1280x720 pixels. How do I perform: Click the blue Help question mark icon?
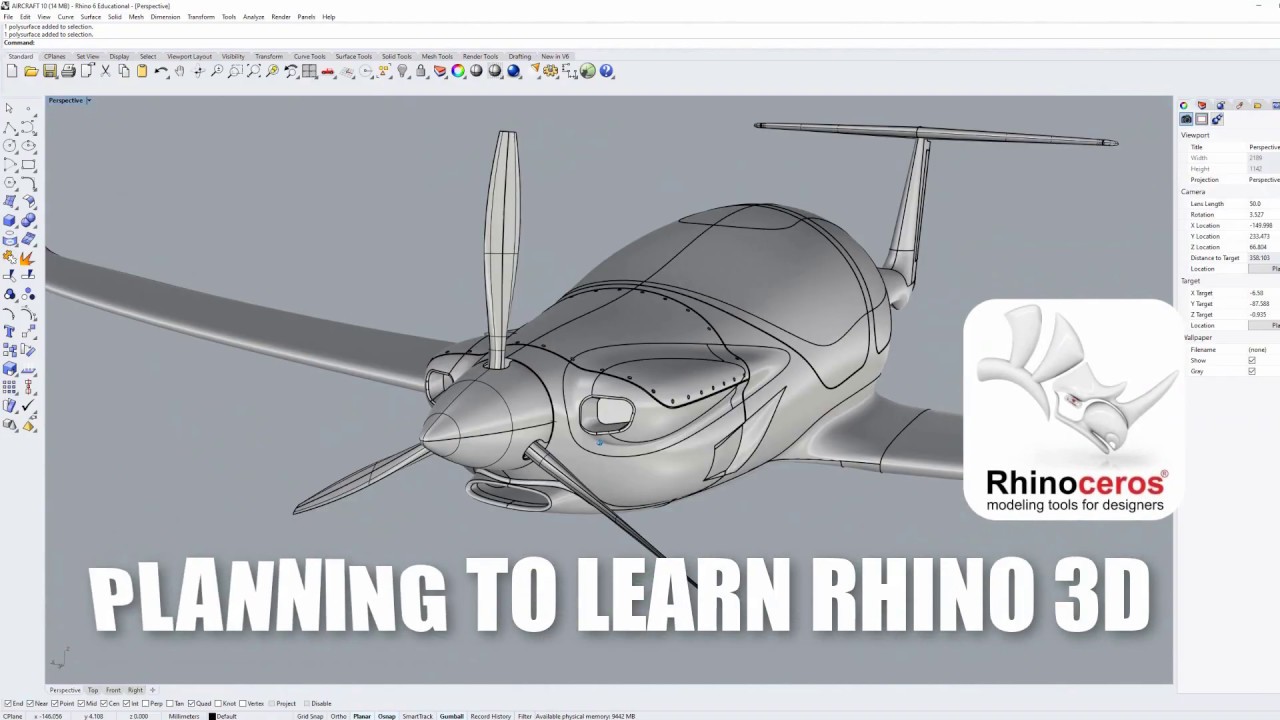point(606,71)
